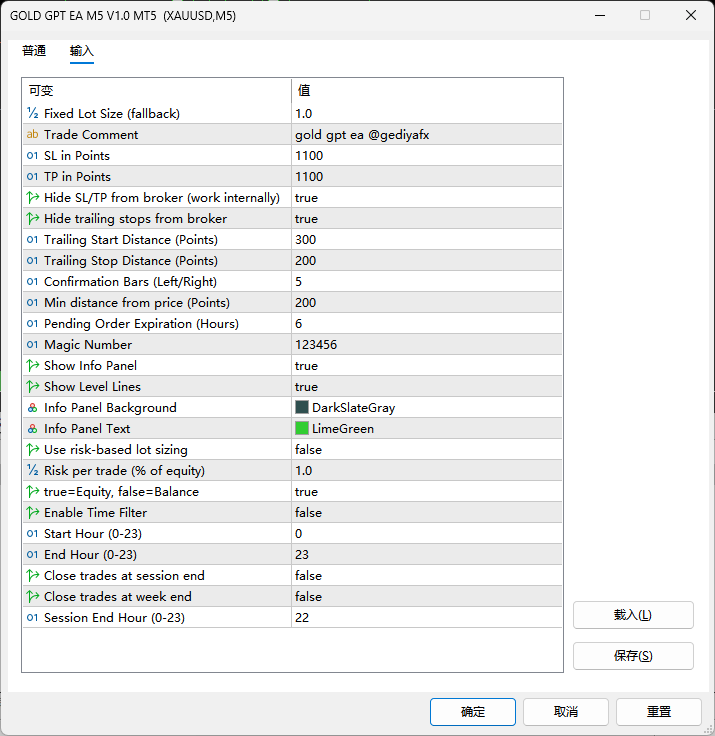This screenshot has width=715, height=736.
Task: Select the End Hour value 23
Action: pyautogui.click(x=427, y=554)
